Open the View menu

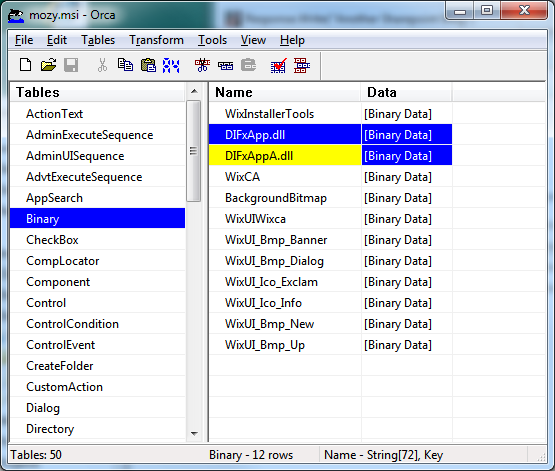[253, 40]
